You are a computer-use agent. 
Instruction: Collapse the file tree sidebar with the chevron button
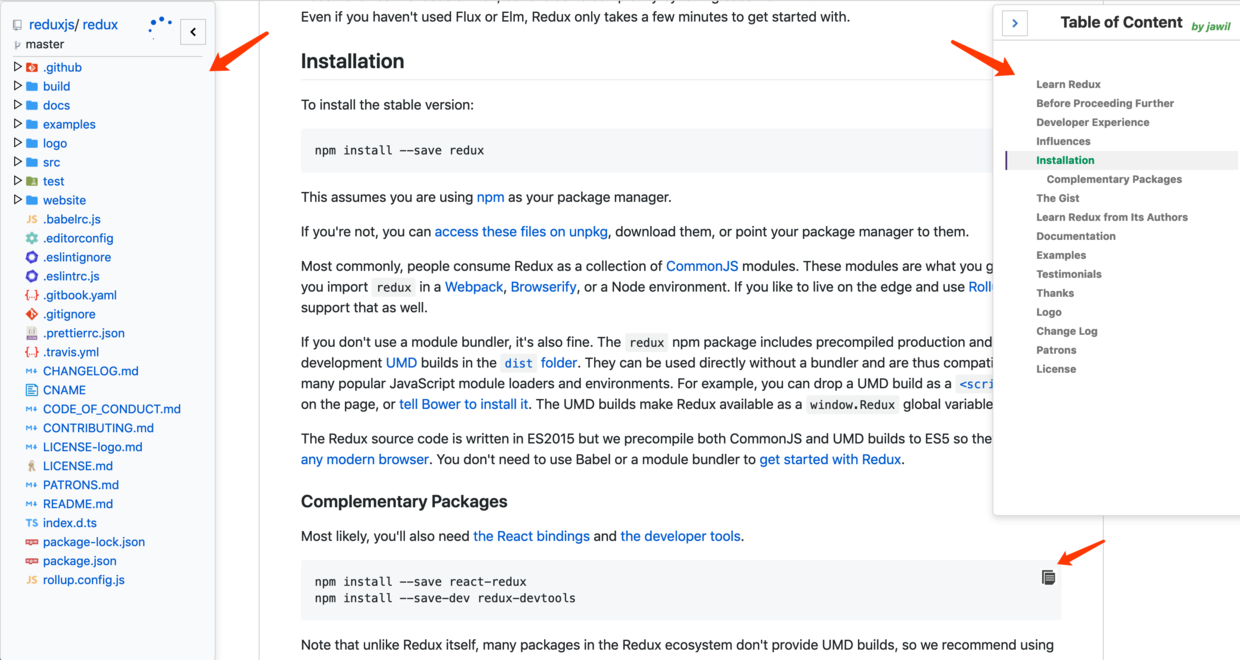pos(193,32)
